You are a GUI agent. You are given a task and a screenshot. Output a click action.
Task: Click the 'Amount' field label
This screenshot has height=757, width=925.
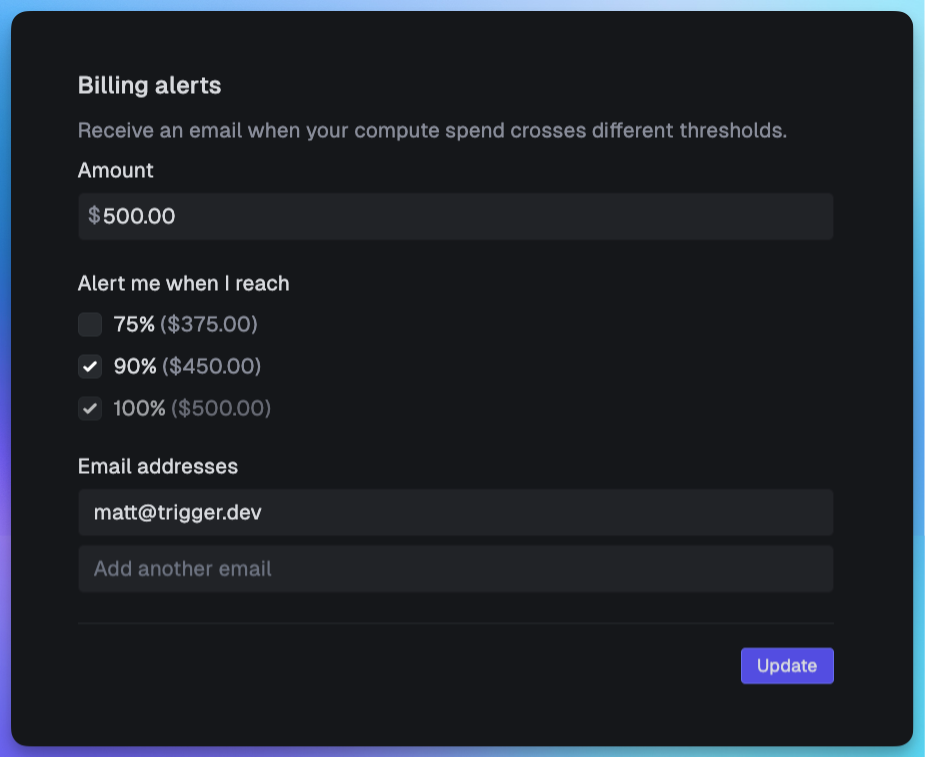pos(115,170)
